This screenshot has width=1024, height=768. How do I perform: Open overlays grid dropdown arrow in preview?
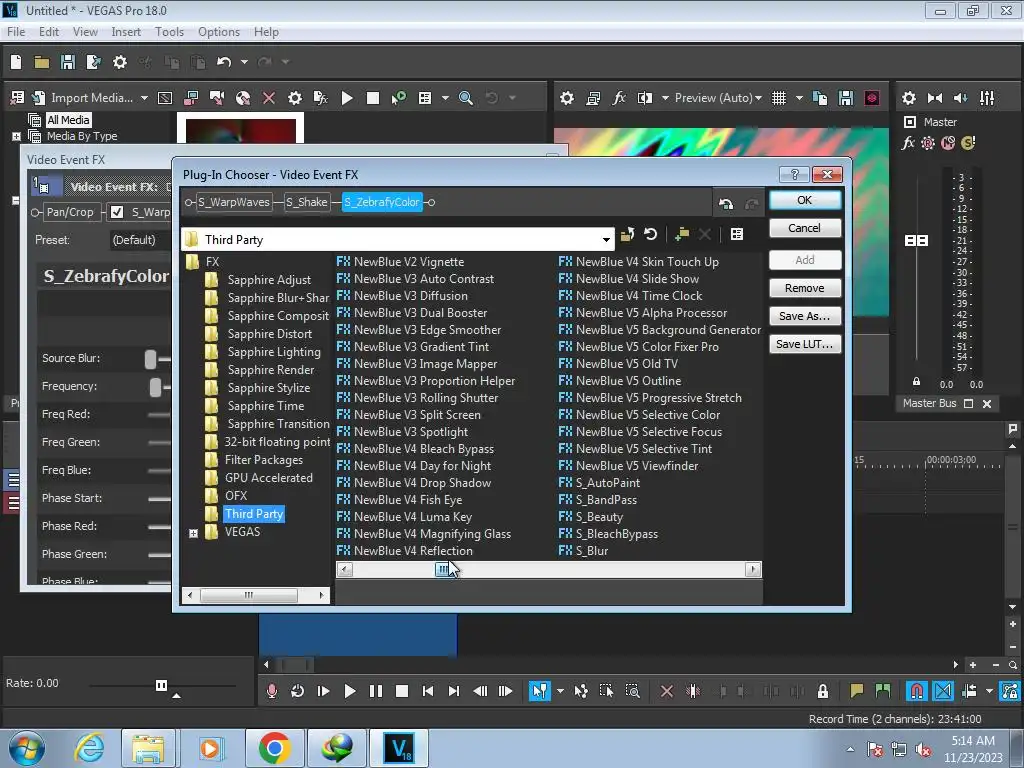[x=799, y=98]
